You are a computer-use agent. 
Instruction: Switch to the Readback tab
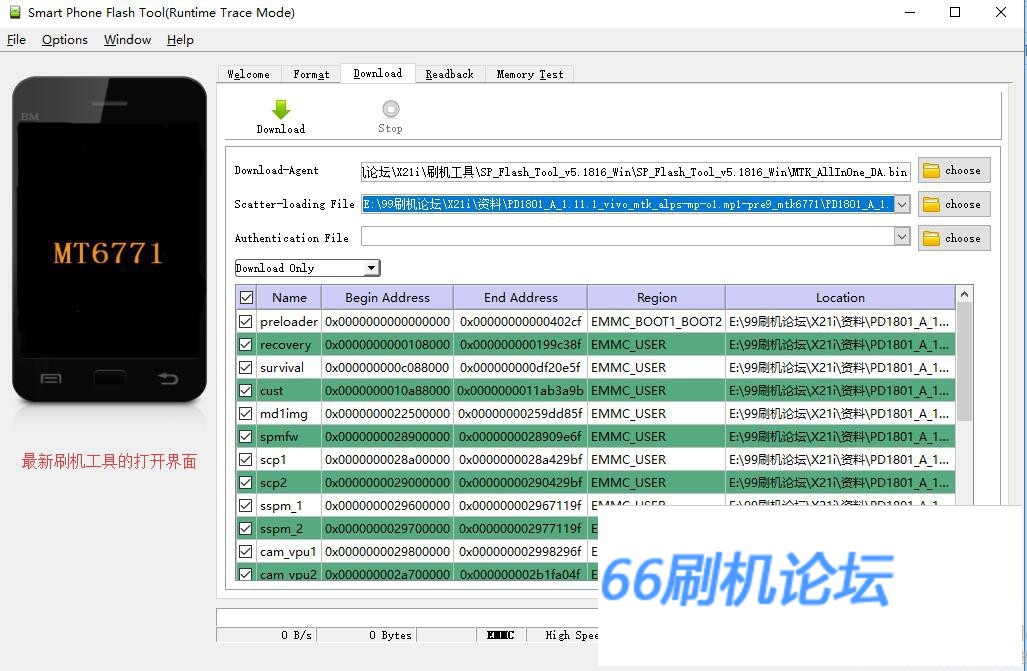click(450, 74)
